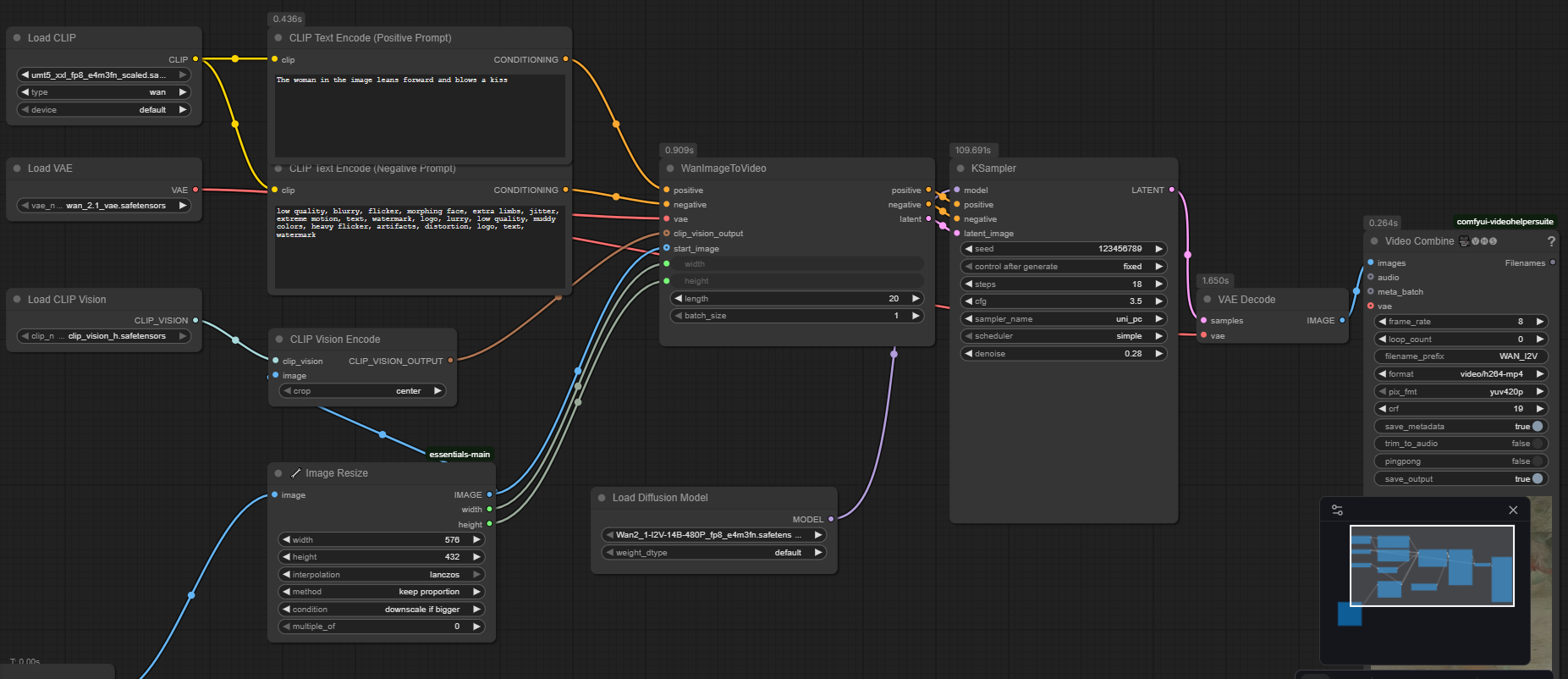The image size is (1568, 679).
Task: Toggle save_metadata in Video Combine
Action: coord(1537,427)
